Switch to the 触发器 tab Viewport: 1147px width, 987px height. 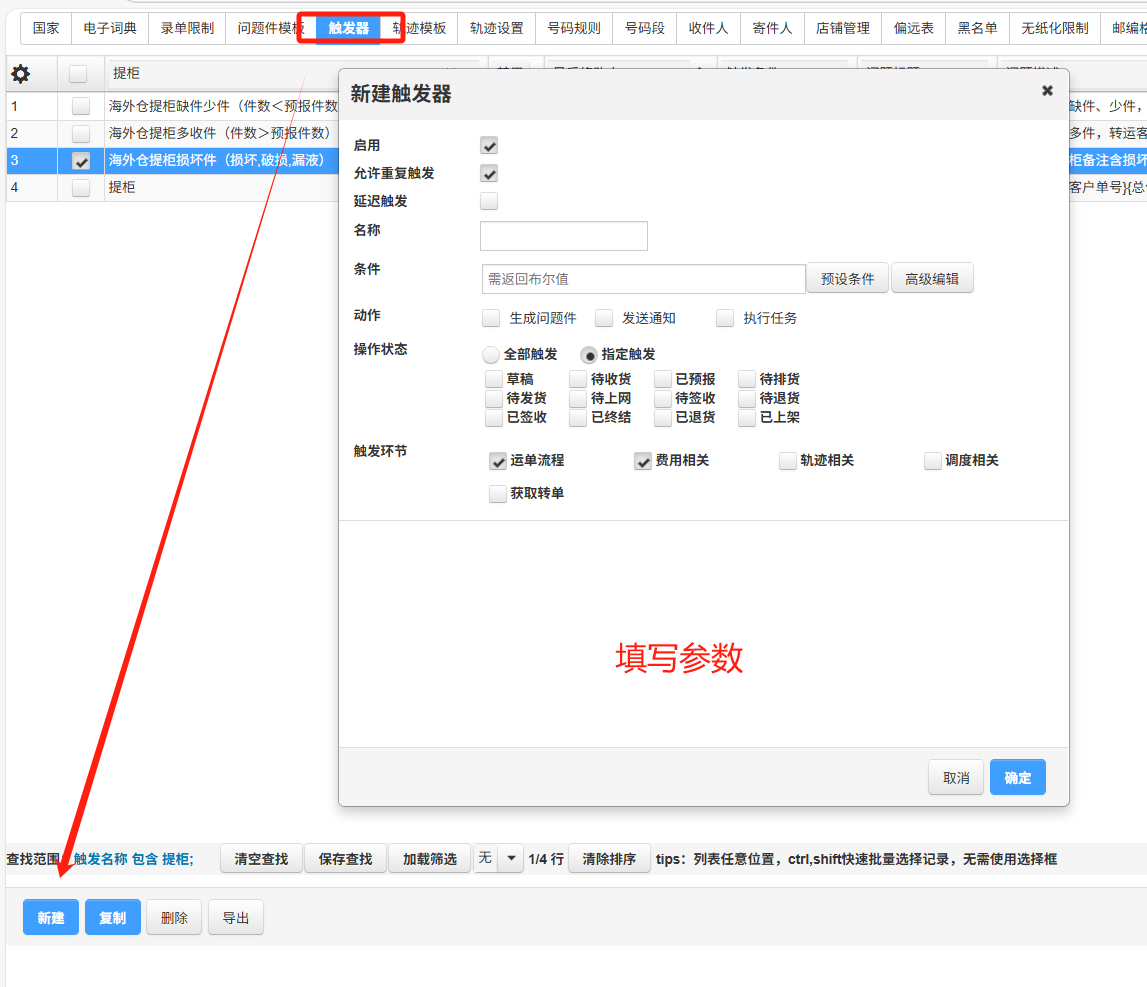(349, 28)
